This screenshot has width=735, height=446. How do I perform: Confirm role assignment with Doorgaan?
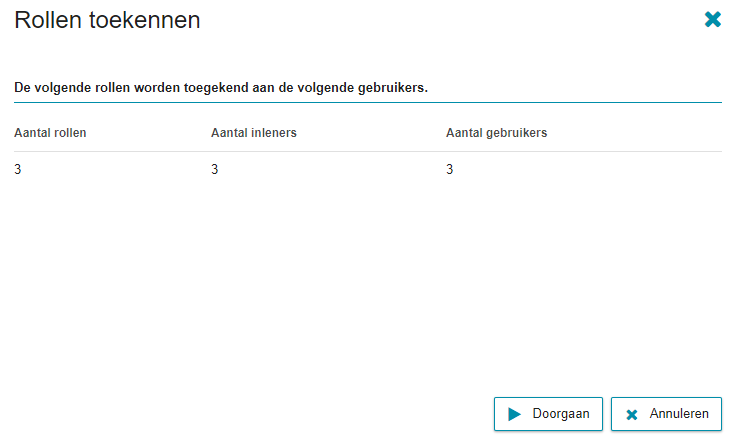548,414
